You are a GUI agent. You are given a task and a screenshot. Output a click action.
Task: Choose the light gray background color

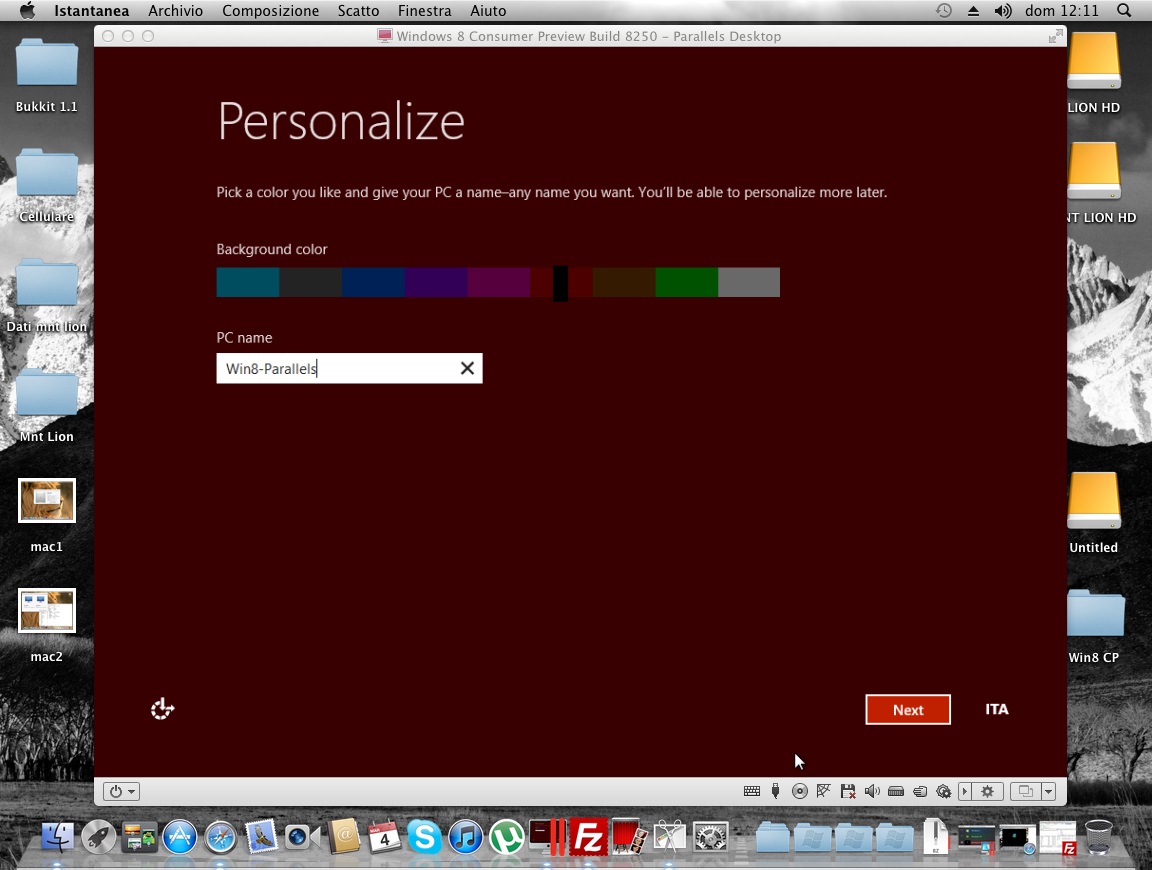click(749, 282)
